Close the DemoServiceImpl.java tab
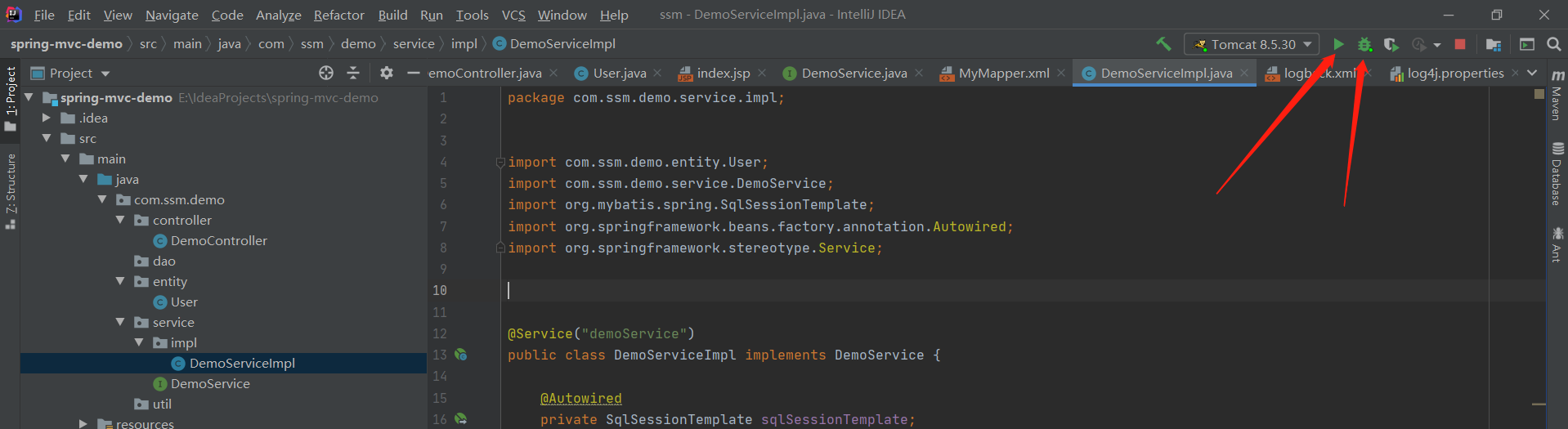1568x429 pixels. coord(1244,73)
